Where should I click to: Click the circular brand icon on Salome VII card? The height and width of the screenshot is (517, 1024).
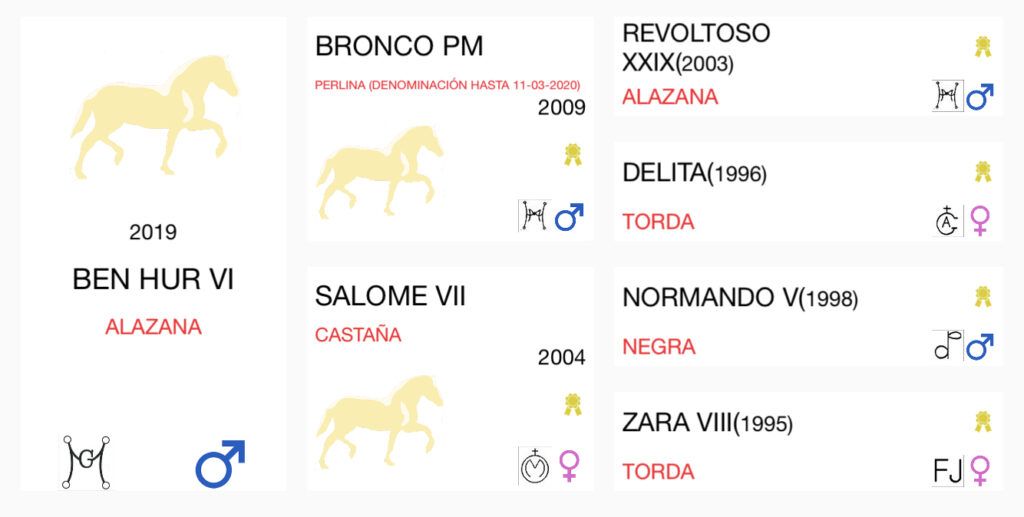[x=535, y=466]
